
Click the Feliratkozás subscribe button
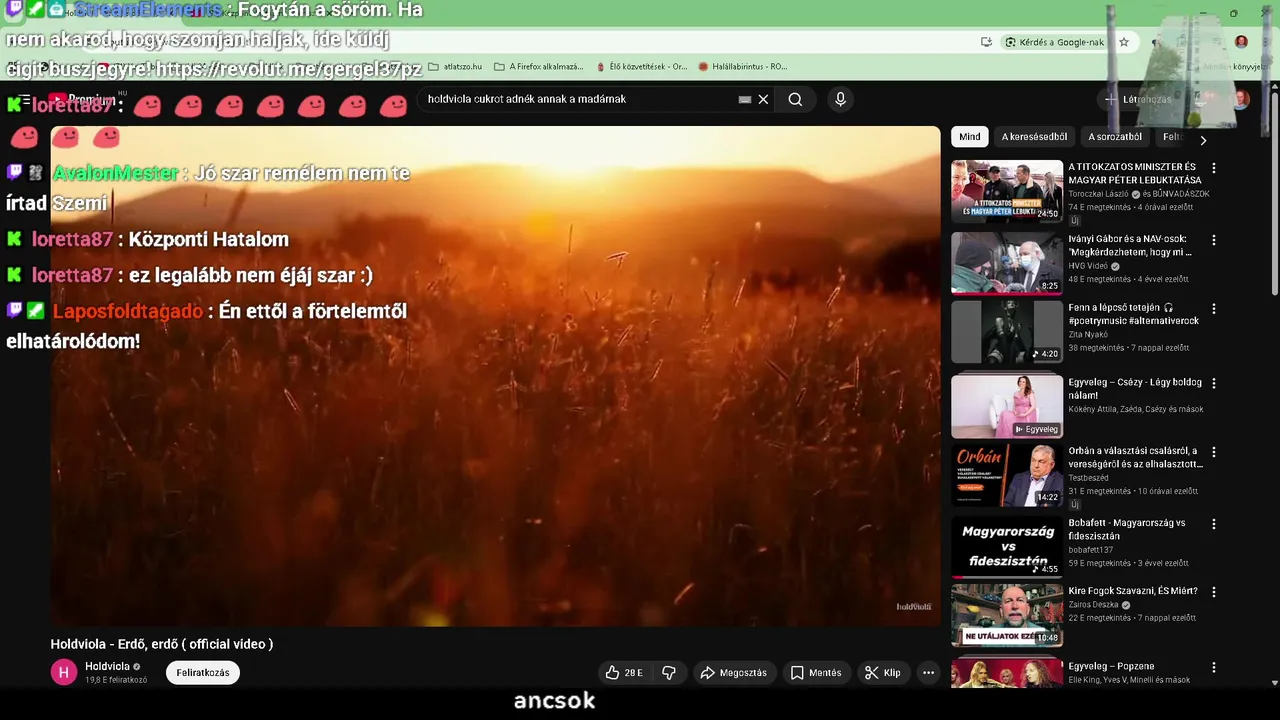point(203,673)
